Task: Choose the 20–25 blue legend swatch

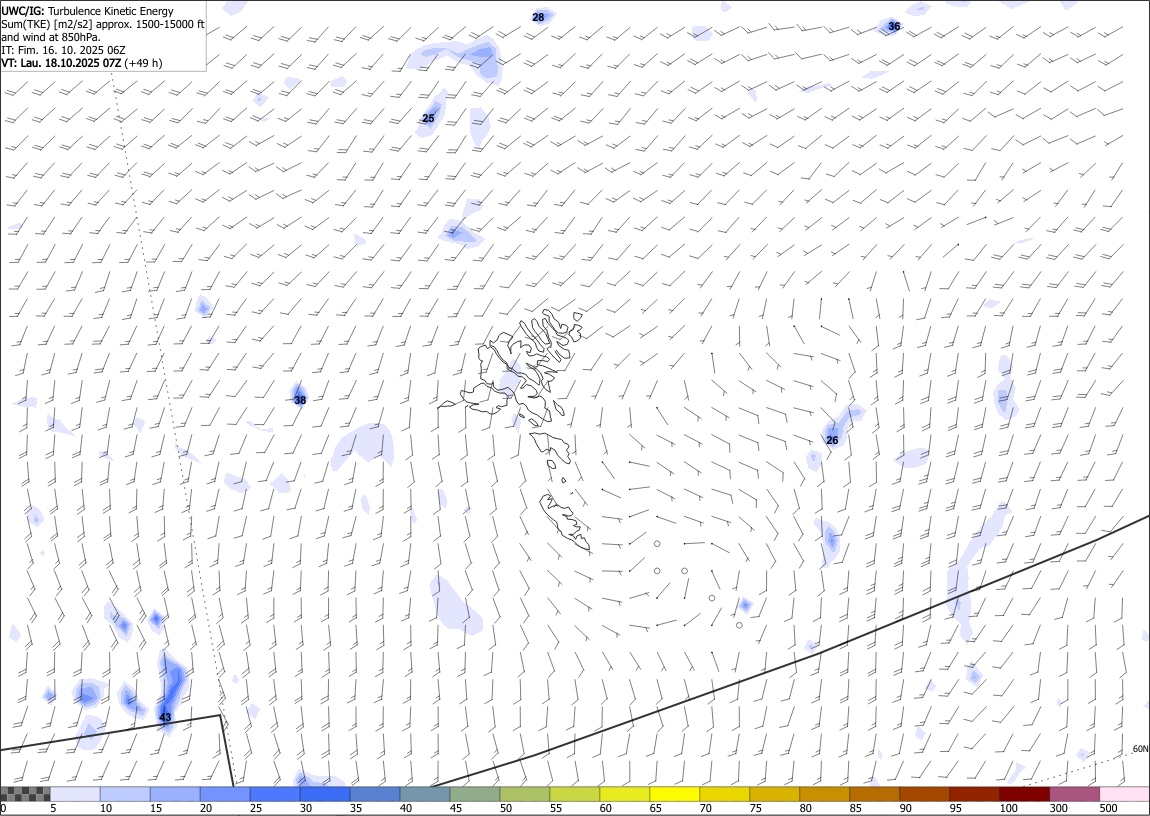Action: coord(224,794)
